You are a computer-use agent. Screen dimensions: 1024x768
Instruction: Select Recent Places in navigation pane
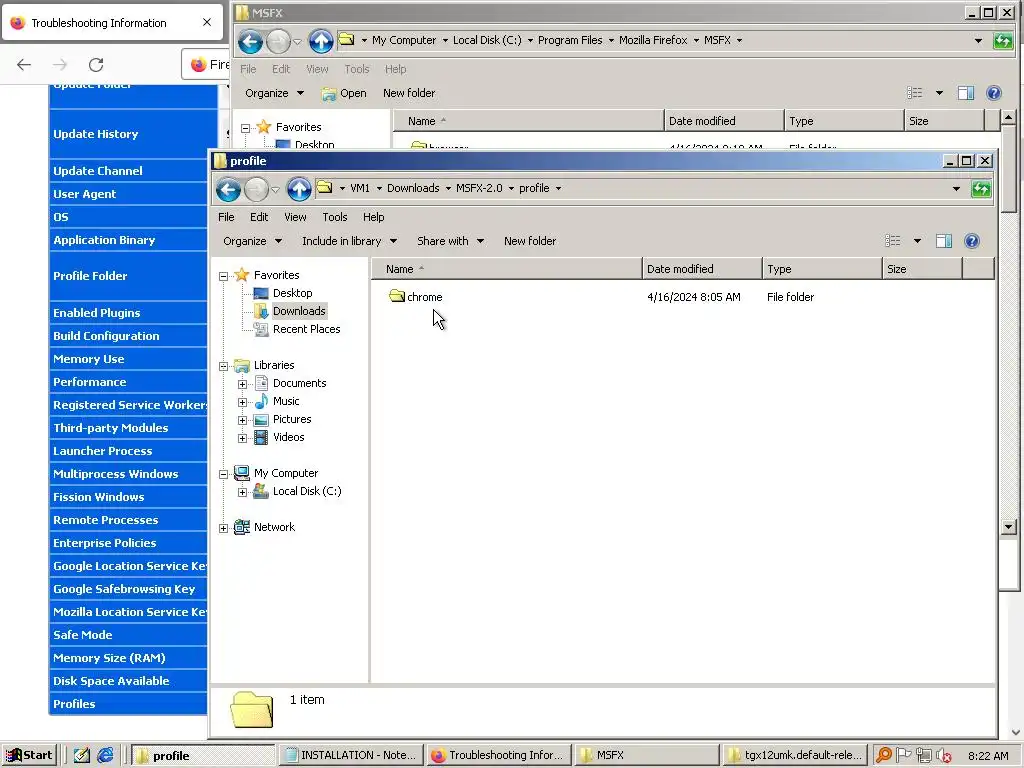pyautogui.click(x=306, y=329)
